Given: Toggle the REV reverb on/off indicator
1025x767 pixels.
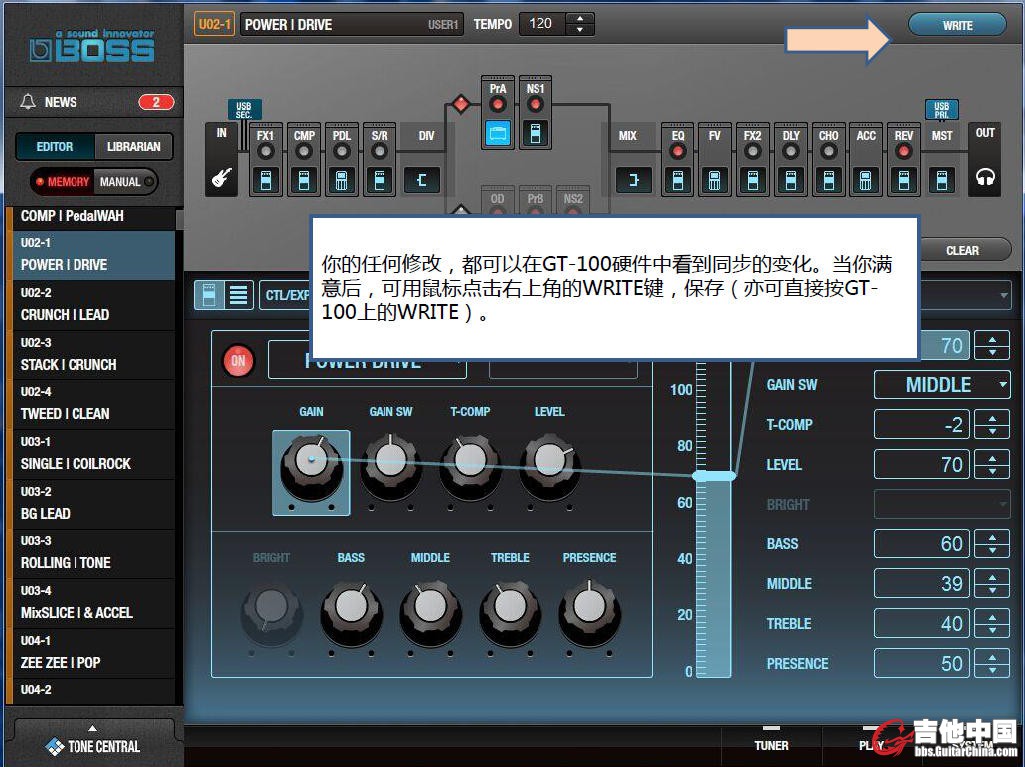Looking at the screenshot, I should (x=903, y=152).
